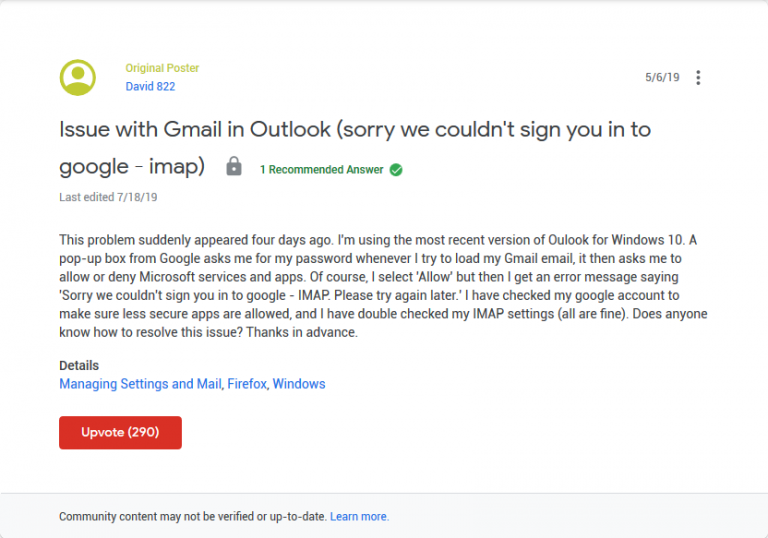Image resolution: width=768 pixels, height=538 pixels.
Task: Click the locked thread padlock icon
Action: (x=234, y=167)
